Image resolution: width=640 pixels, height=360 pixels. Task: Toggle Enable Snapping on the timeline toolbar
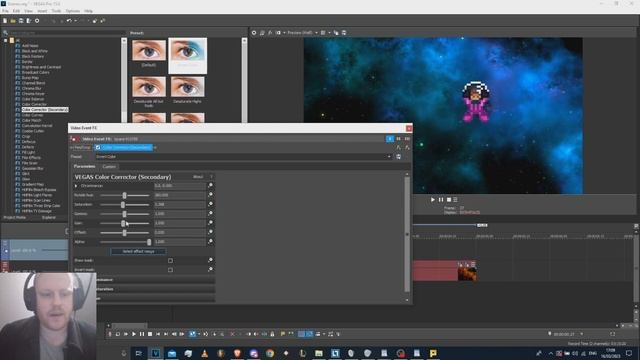click(301, 334)
